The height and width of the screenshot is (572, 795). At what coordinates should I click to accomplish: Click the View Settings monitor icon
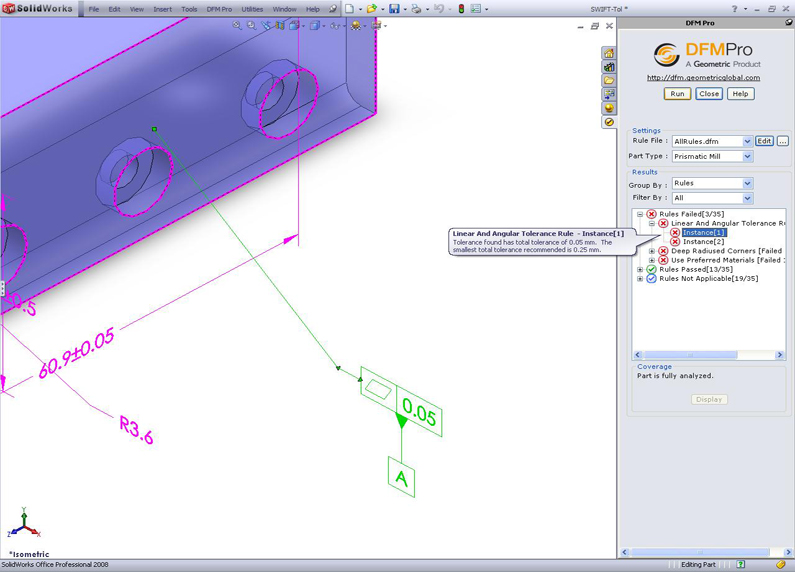click(x=376, y=25)
